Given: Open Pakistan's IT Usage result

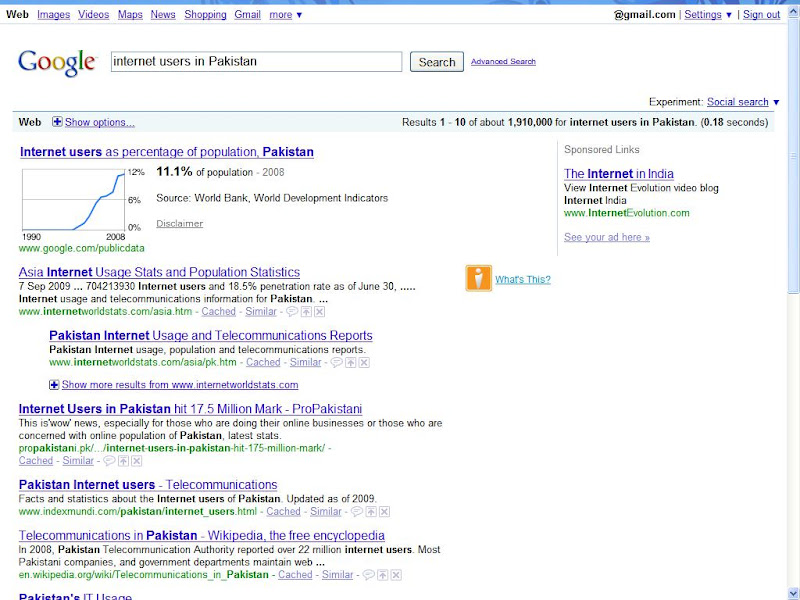Looking at the screenshot, I should [x=76, y=595].
